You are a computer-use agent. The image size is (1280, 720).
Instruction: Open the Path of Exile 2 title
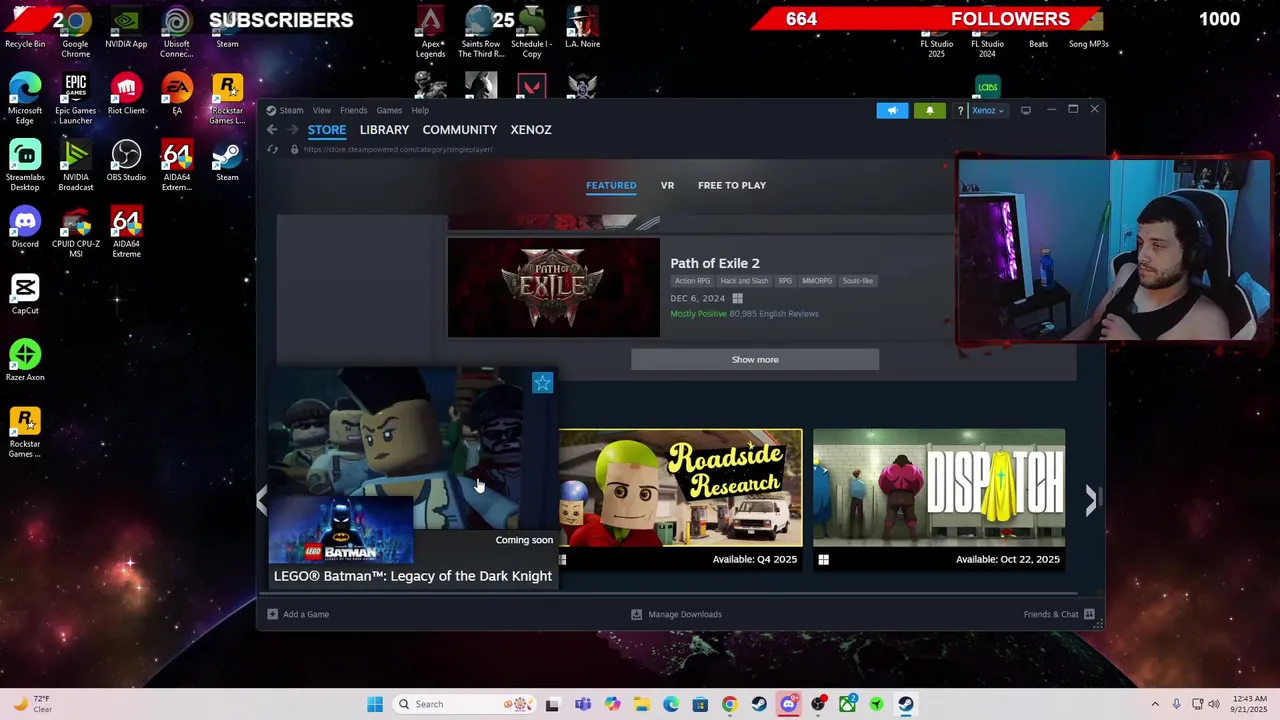tap(715, 263)
